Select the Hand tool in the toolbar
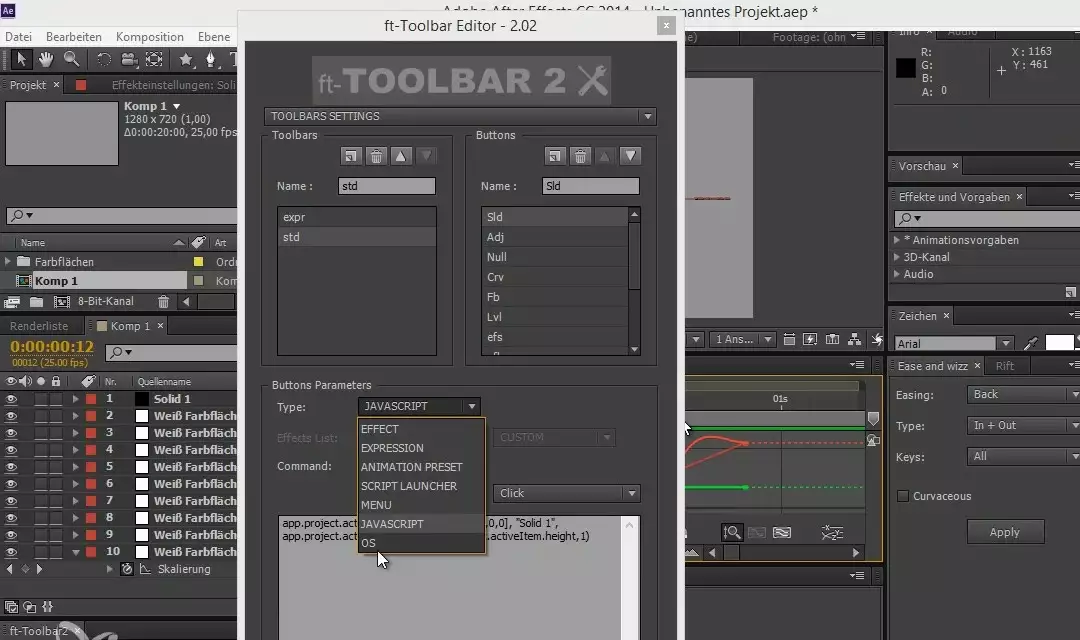Viewport: 1080px width, 640px height. tap(47, 60)
